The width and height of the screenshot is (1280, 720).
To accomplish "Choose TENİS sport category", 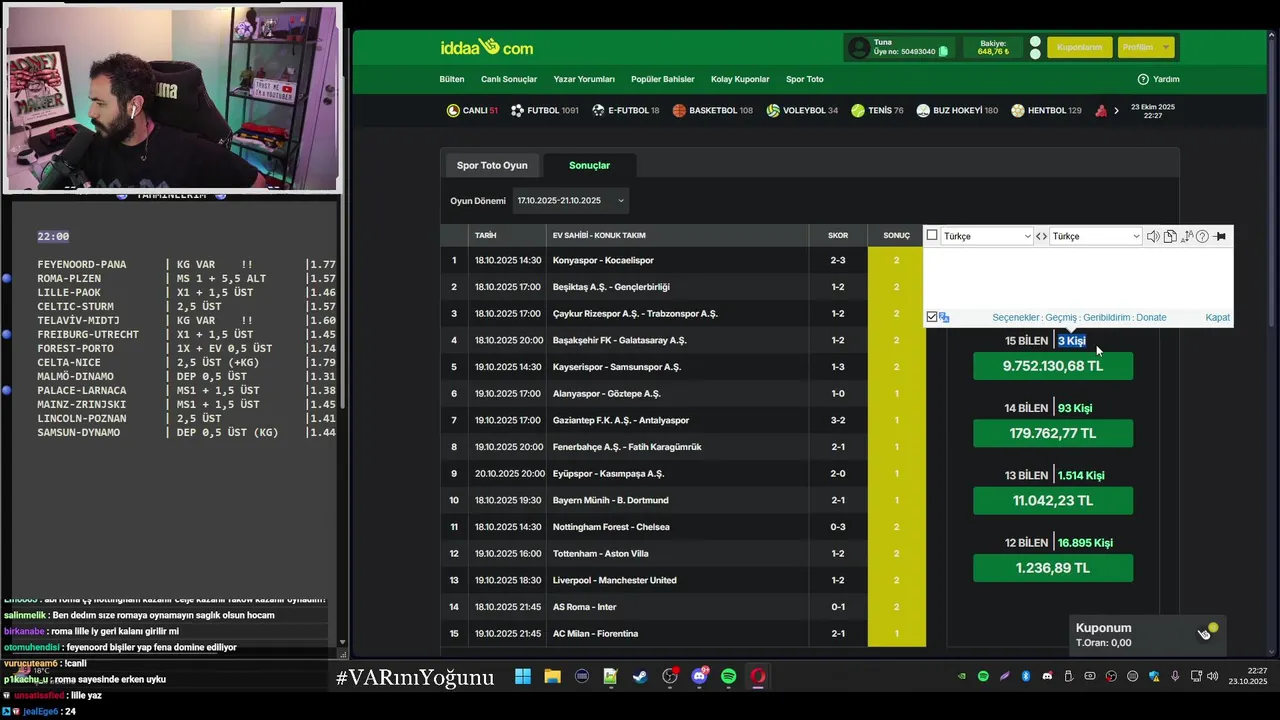I will 877,110.
